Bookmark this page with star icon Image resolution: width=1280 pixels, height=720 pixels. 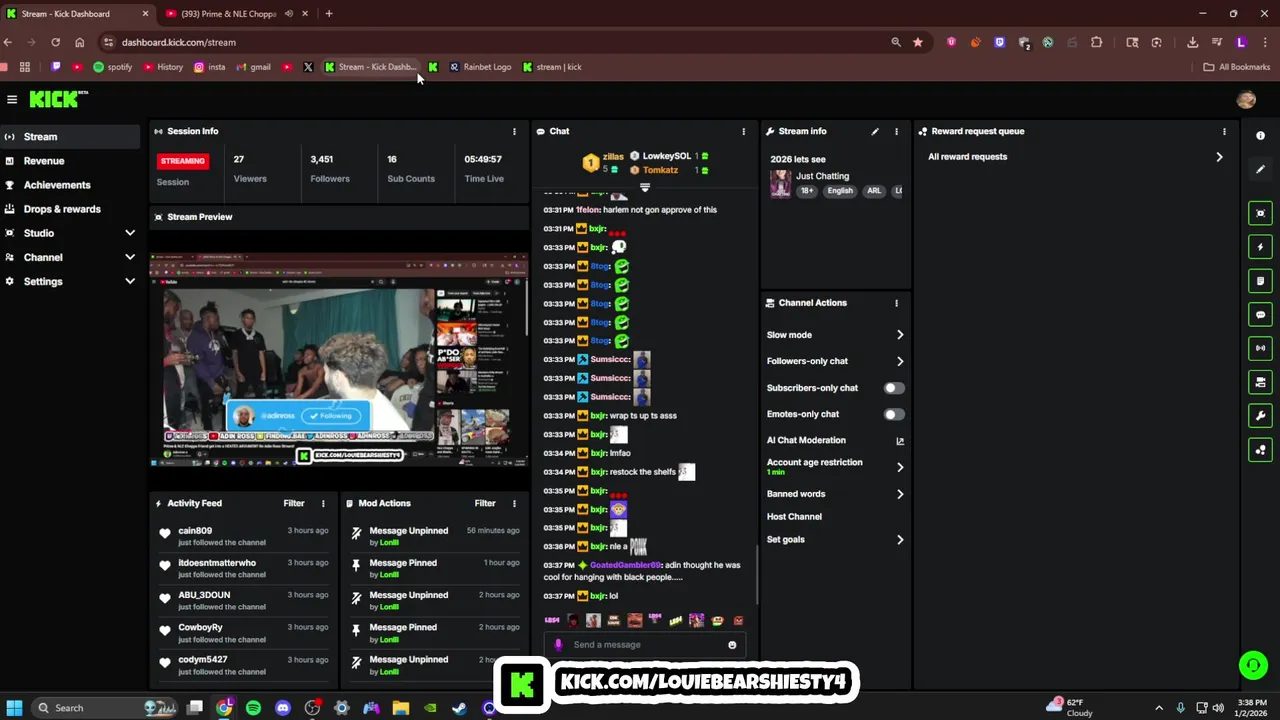click(x=918, y=42)
